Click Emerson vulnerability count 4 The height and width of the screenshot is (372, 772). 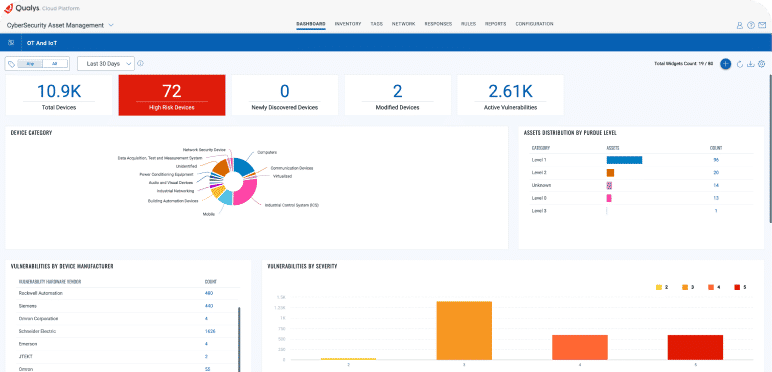(206, 344)
